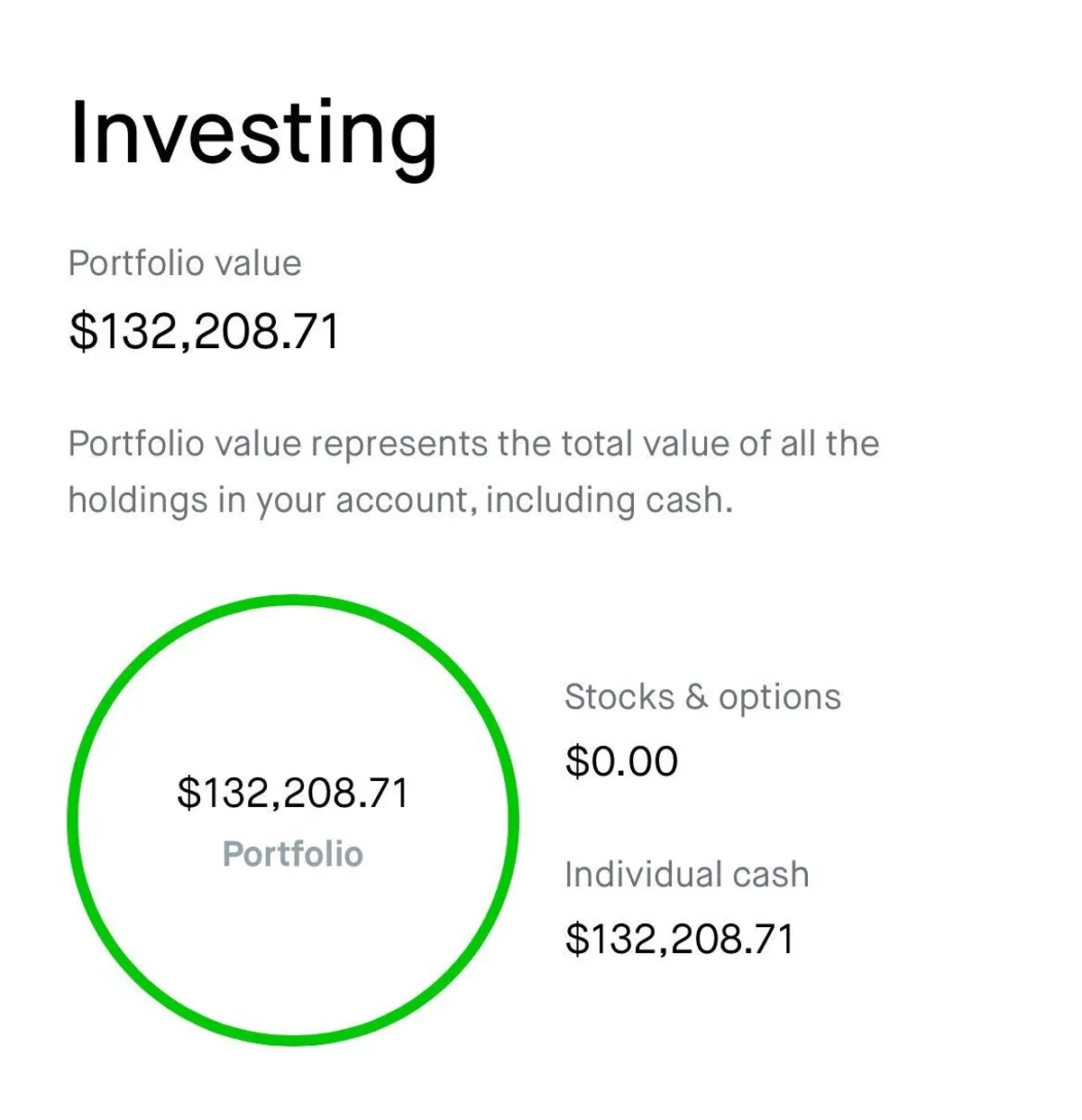1082x1120 pixels.
Task: Click the Investing page heading
Action: pos(253,134)
